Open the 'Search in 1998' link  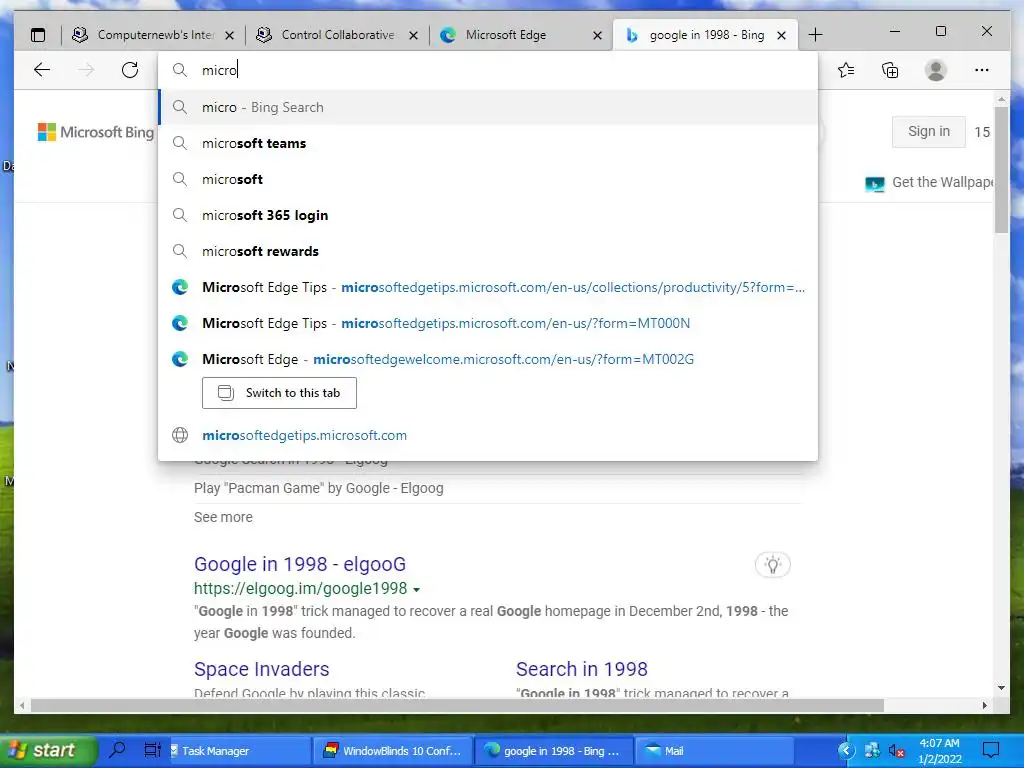point(582,669)
